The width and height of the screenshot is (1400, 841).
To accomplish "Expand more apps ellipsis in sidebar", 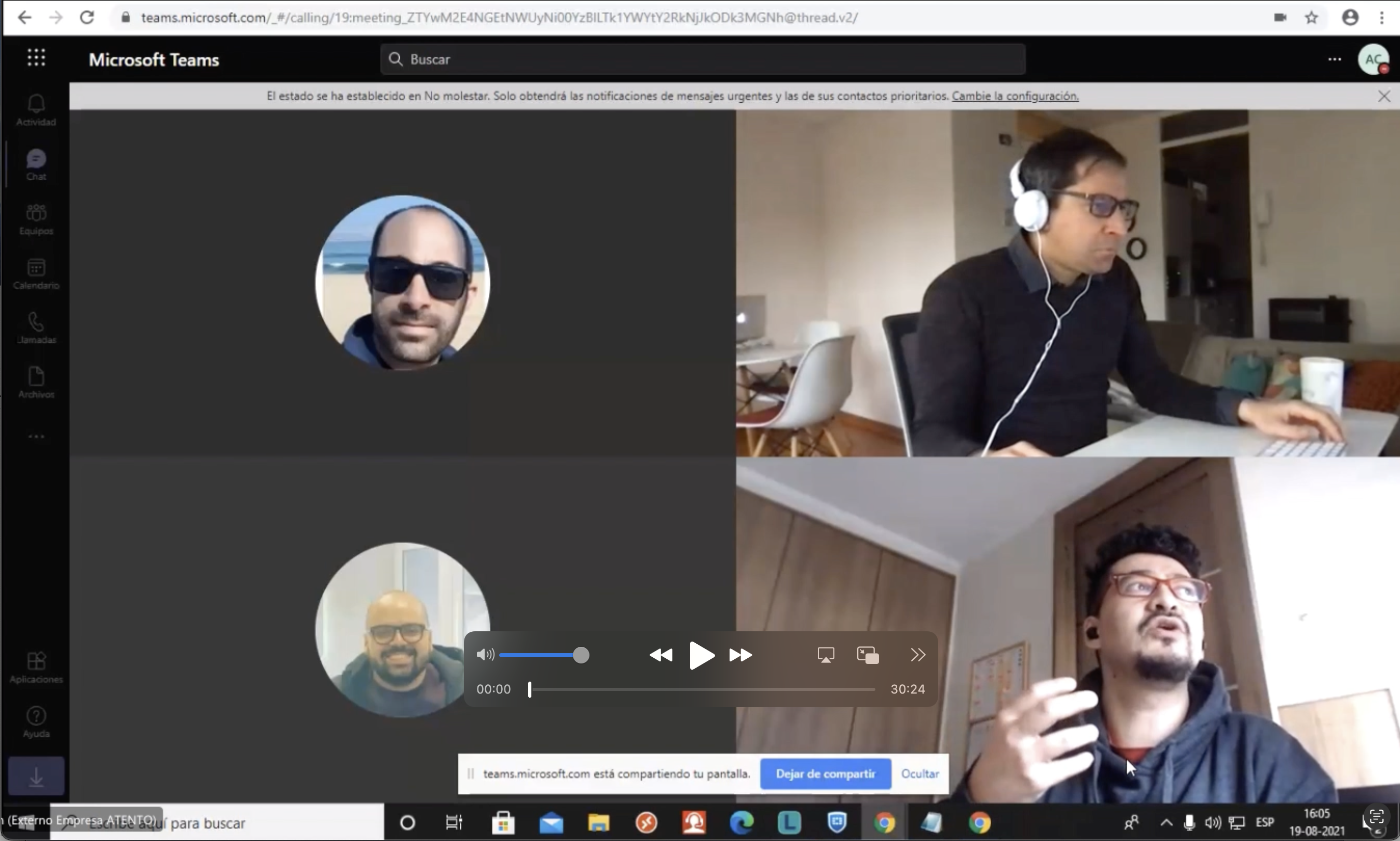I will pos(36,437).
